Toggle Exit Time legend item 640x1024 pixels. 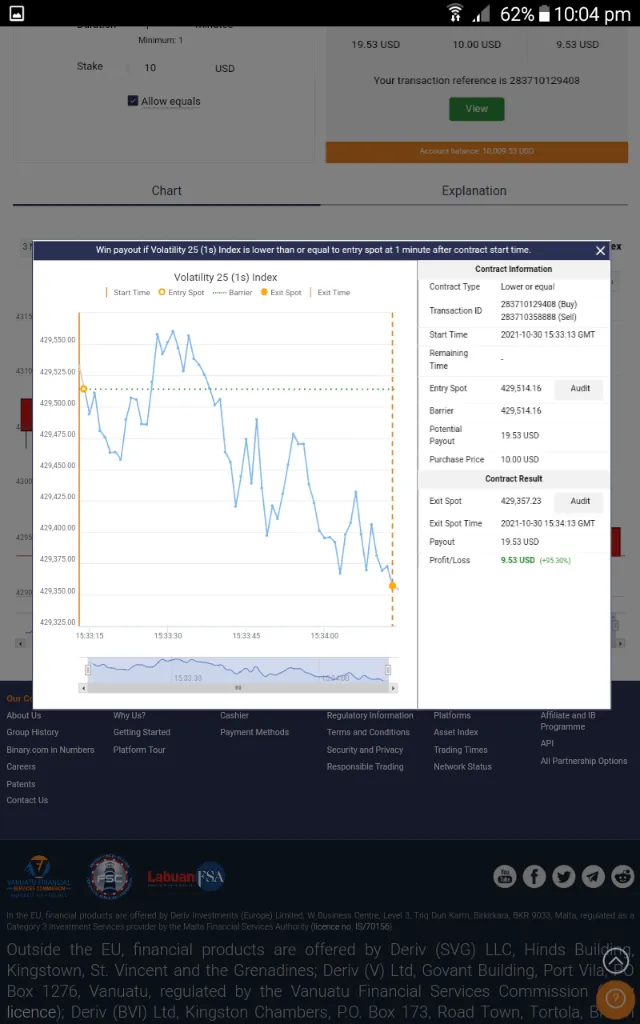[330, 293]
